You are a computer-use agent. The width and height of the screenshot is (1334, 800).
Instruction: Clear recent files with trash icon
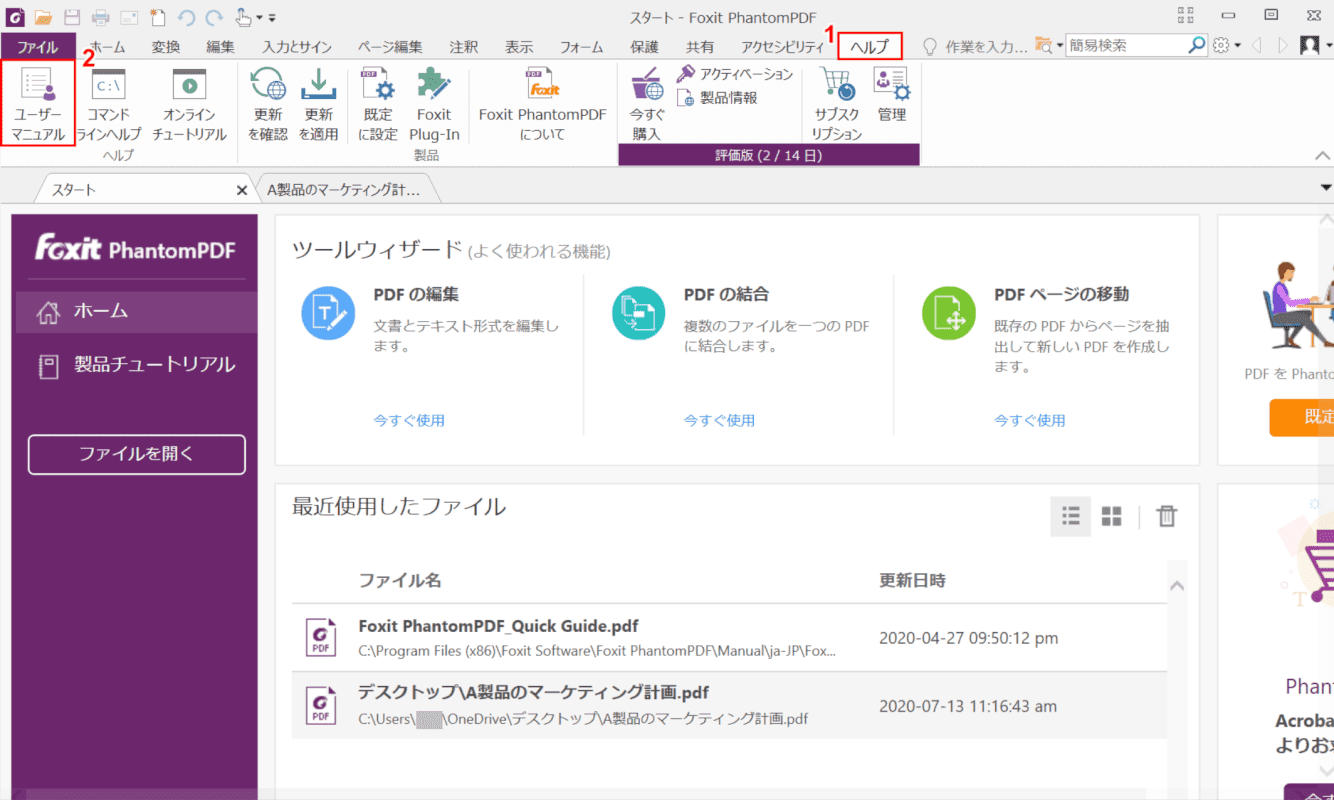pyautogui.click(x=1166, y=516)
